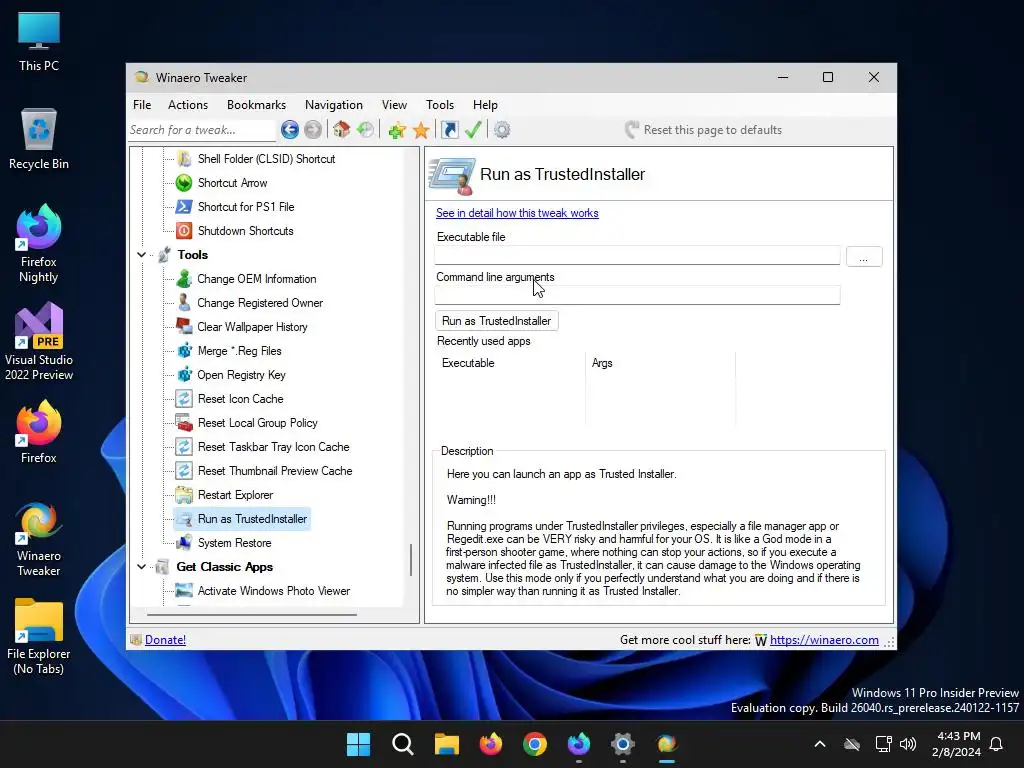The width and height of the screenshot is (1024, 768).
Task: Click the Donate! link
Action: click(165, 640)
